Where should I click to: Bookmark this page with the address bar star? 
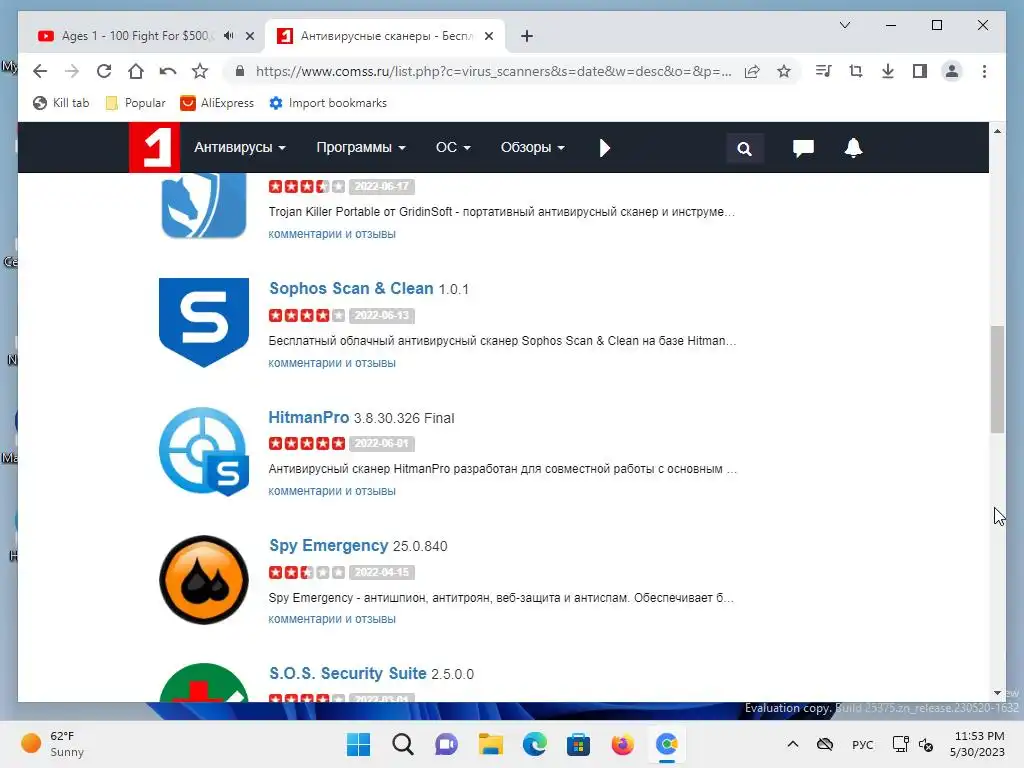tap(784, 71)
